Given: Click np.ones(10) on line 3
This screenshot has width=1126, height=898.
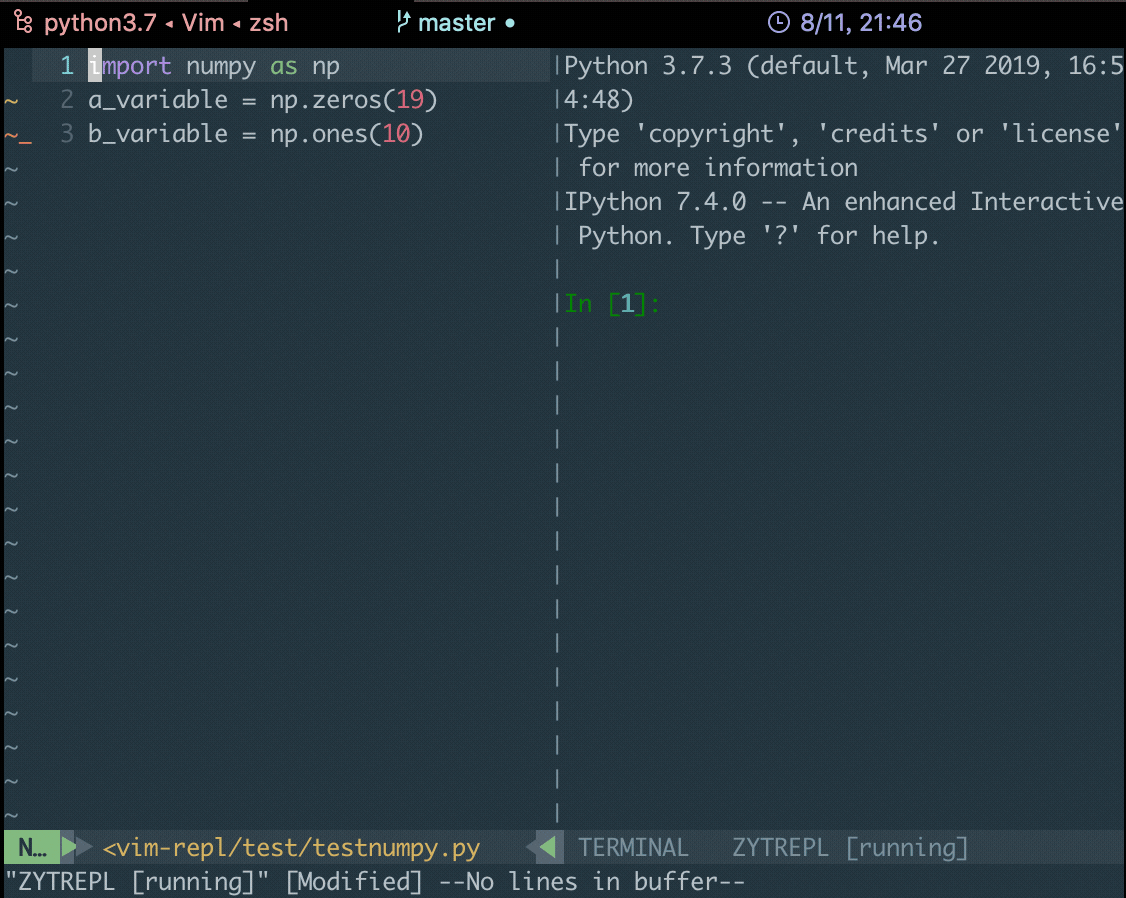Looking at the screenshot, I should coord(347,134).
